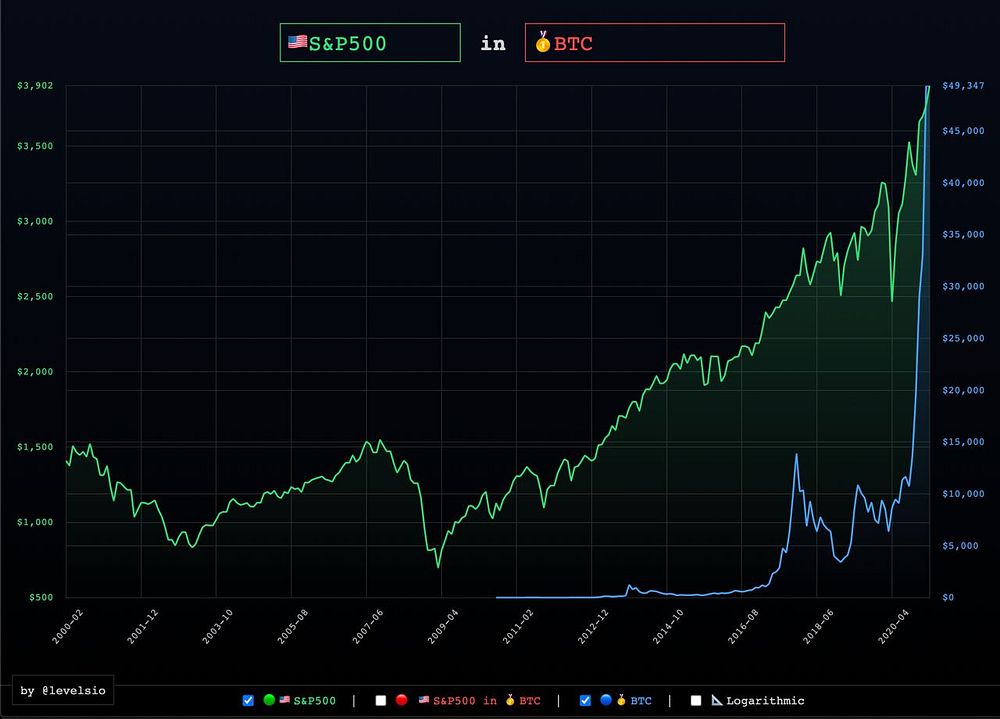Click the S&P500 legend label text
The image size is (1000, 719).
[314, 700]
